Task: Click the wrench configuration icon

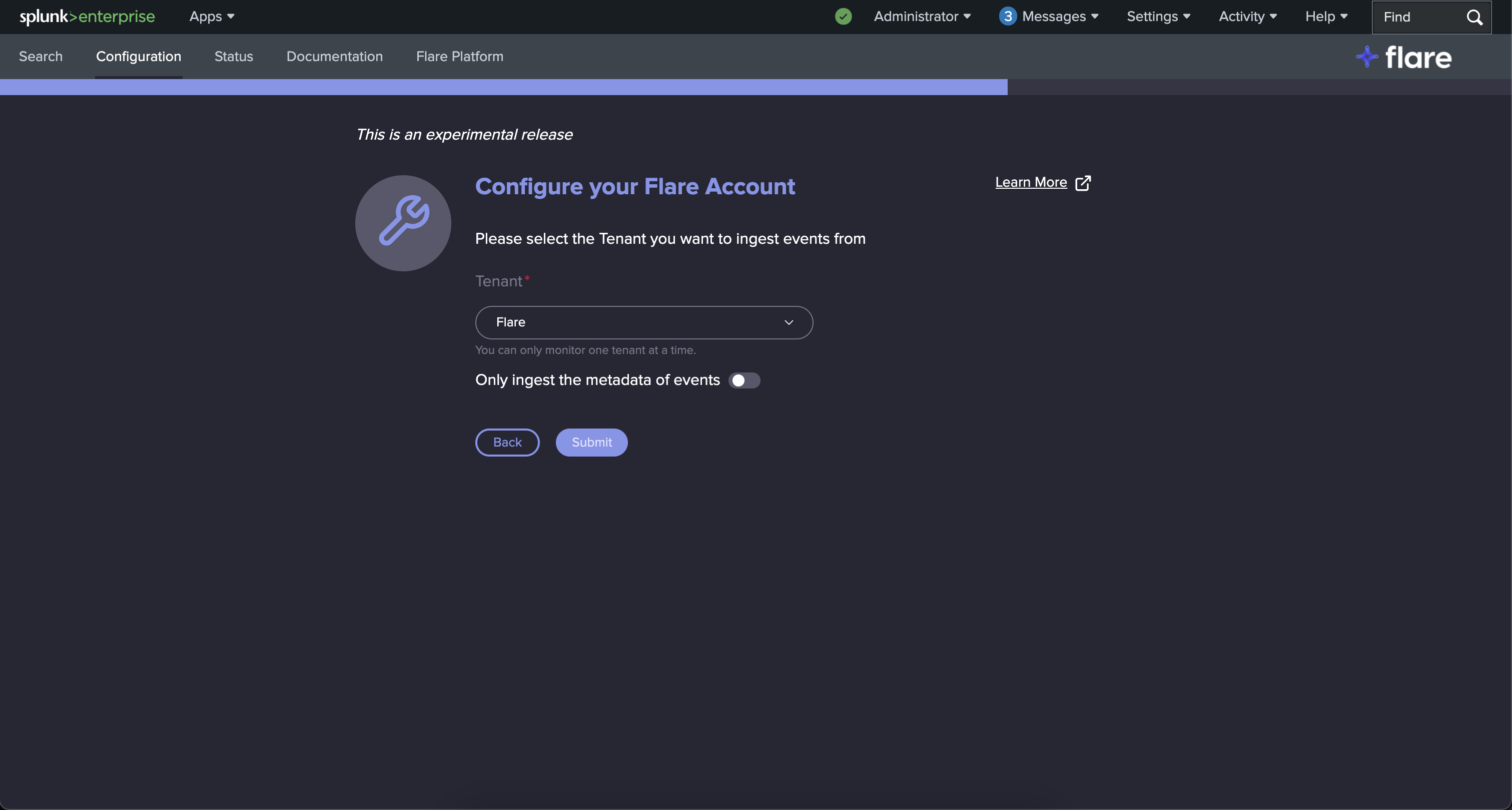Action: pos(403,223)
